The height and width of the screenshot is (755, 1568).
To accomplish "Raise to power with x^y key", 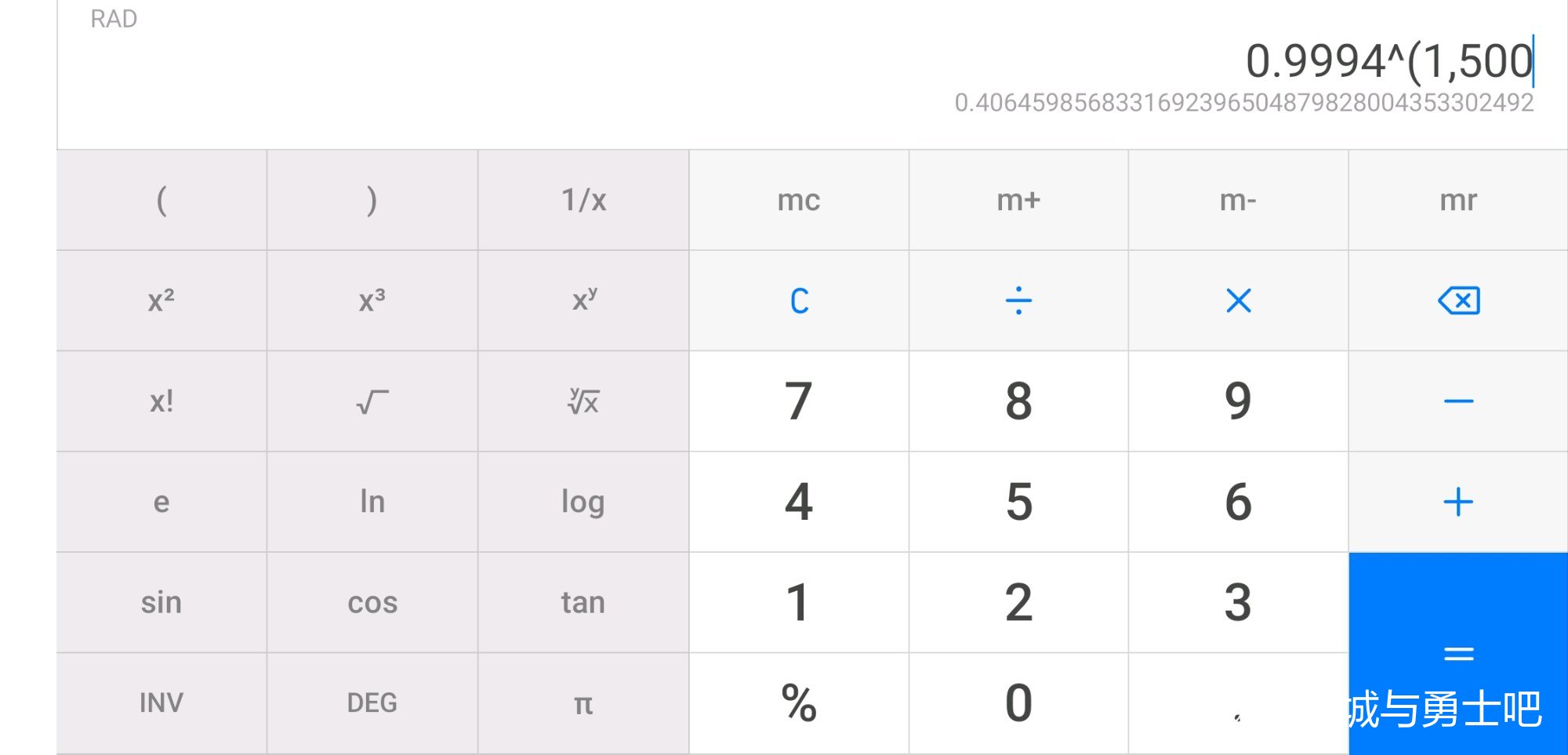I will [x=583, y=300].
